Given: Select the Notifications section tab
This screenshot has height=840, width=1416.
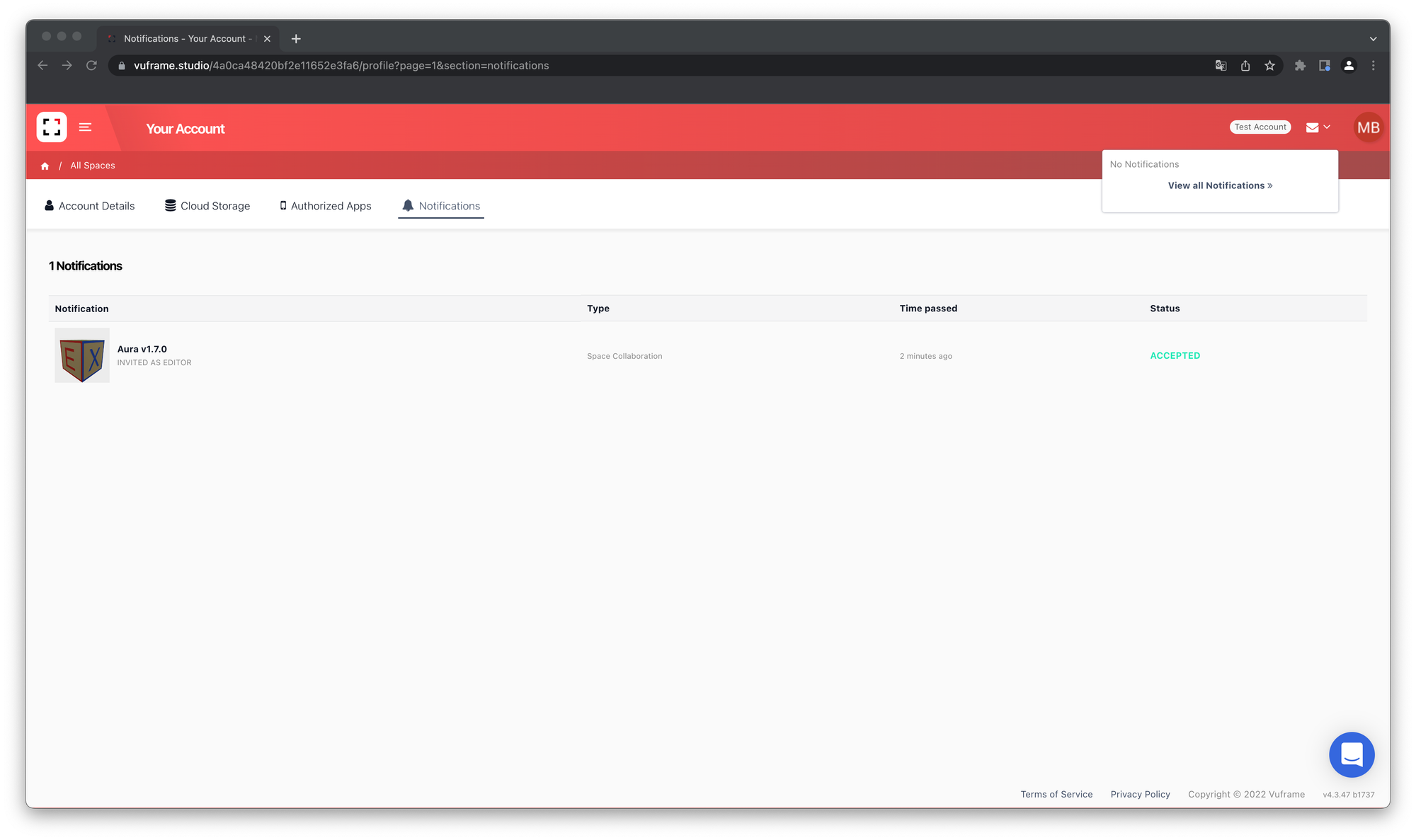Looking at the screenshot, I should (x=441, y=206).
